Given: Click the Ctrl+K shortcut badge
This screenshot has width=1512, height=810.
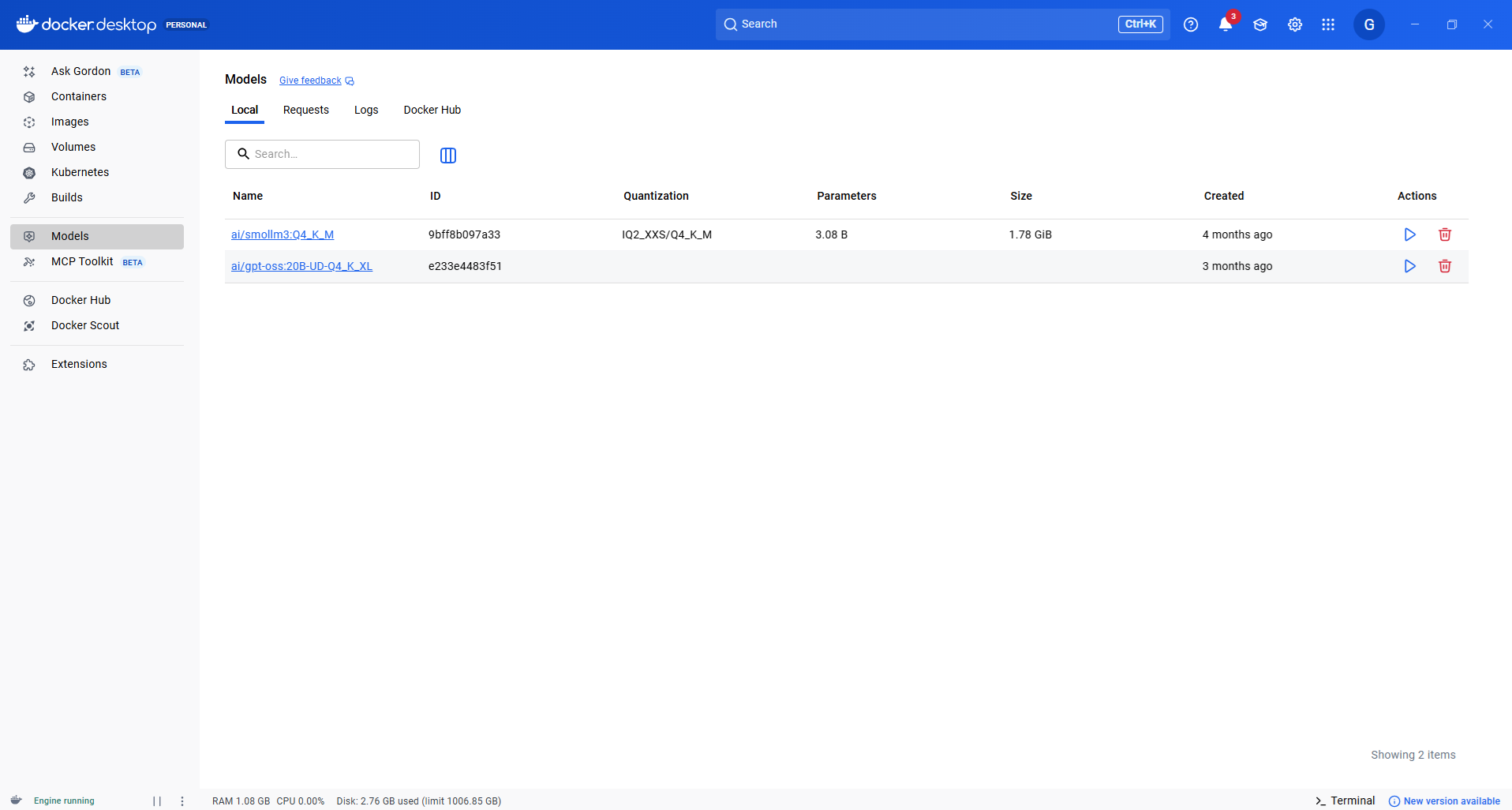Looking at the screenshot, I should (x=1140, y=24).
